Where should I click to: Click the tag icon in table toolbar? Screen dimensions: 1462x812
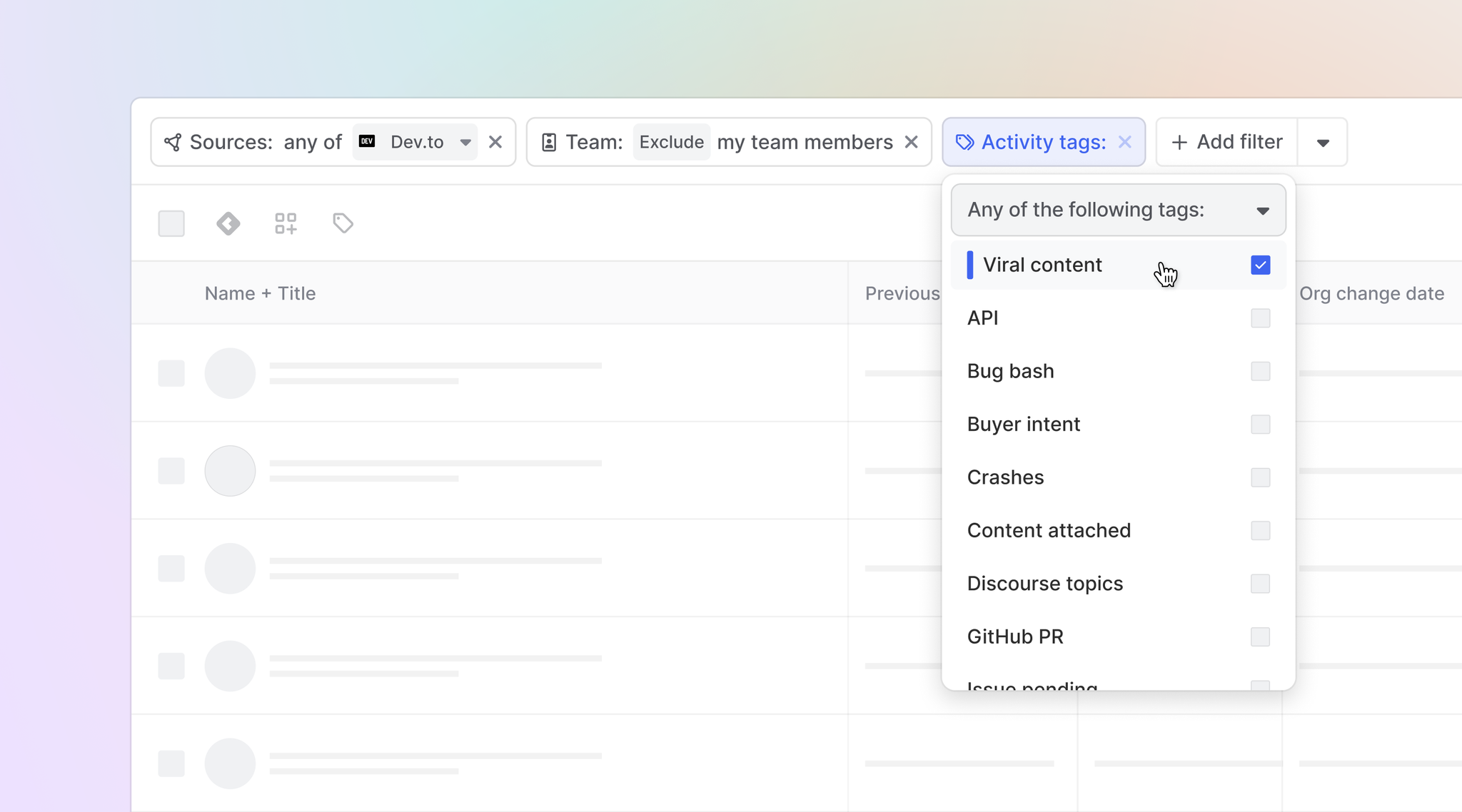point(343,223)
